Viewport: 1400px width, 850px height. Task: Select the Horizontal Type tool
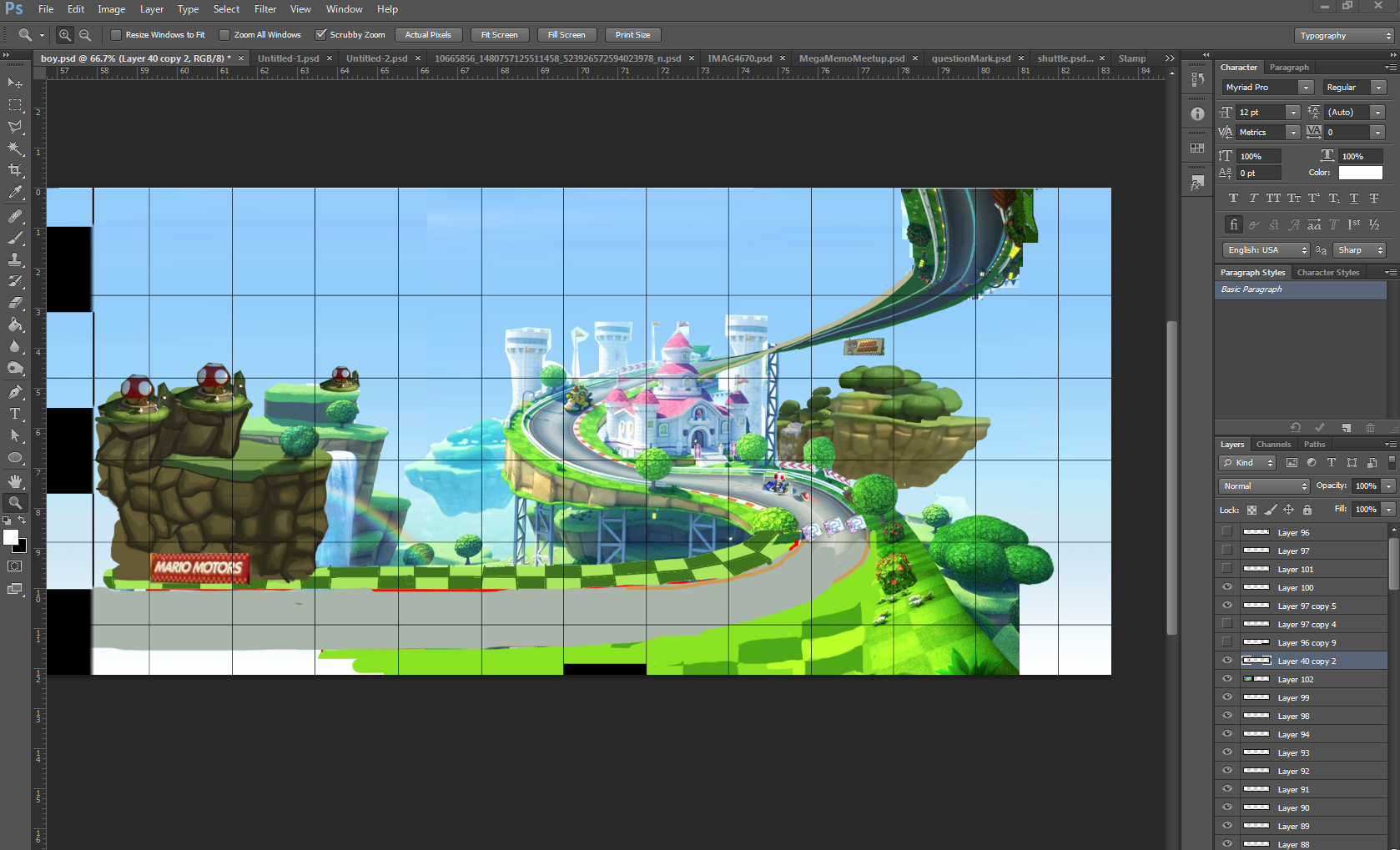(15, 414)
